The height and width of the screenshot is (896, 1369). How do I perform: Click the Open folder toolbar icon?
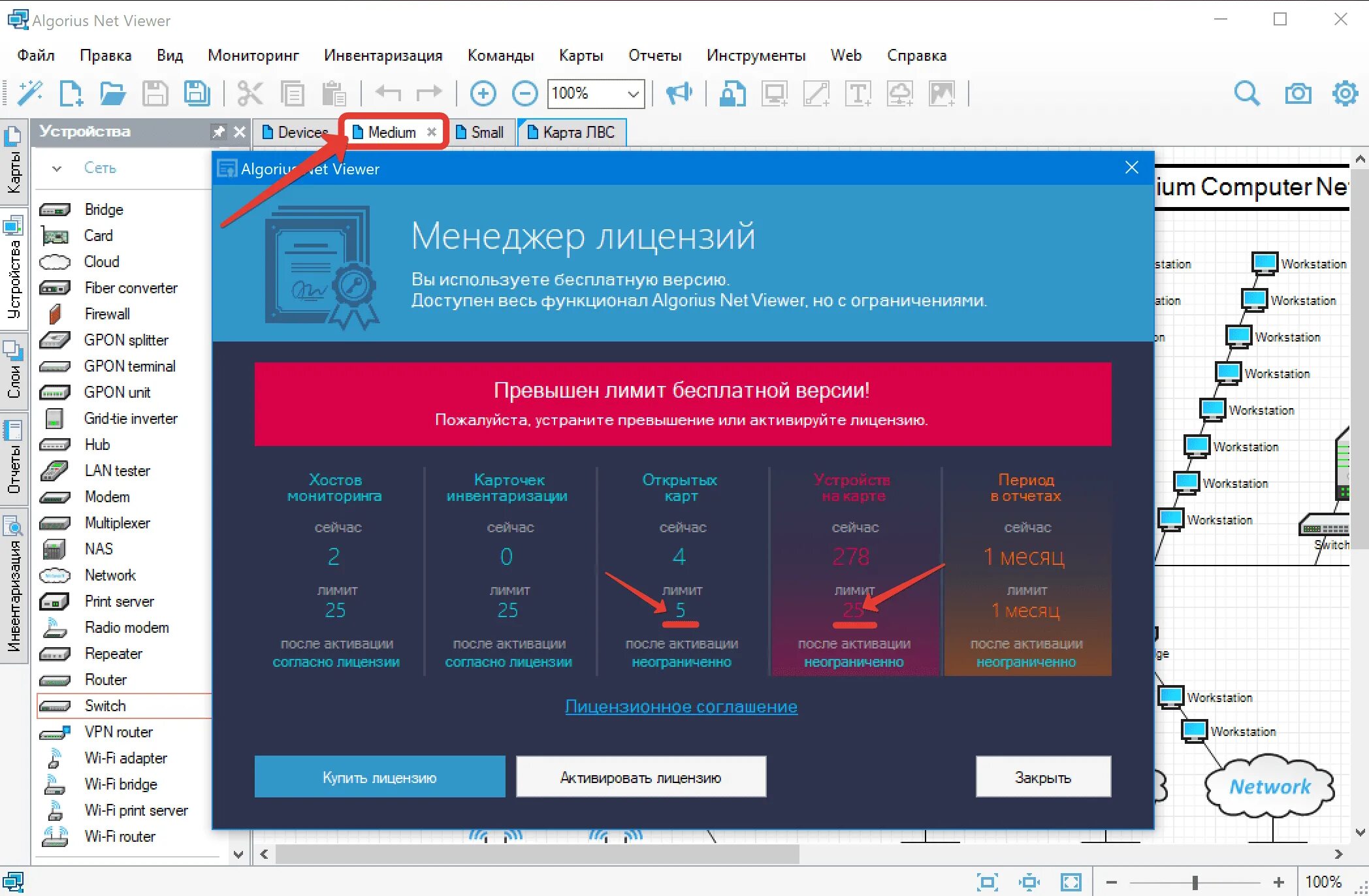tap(112, 93)
